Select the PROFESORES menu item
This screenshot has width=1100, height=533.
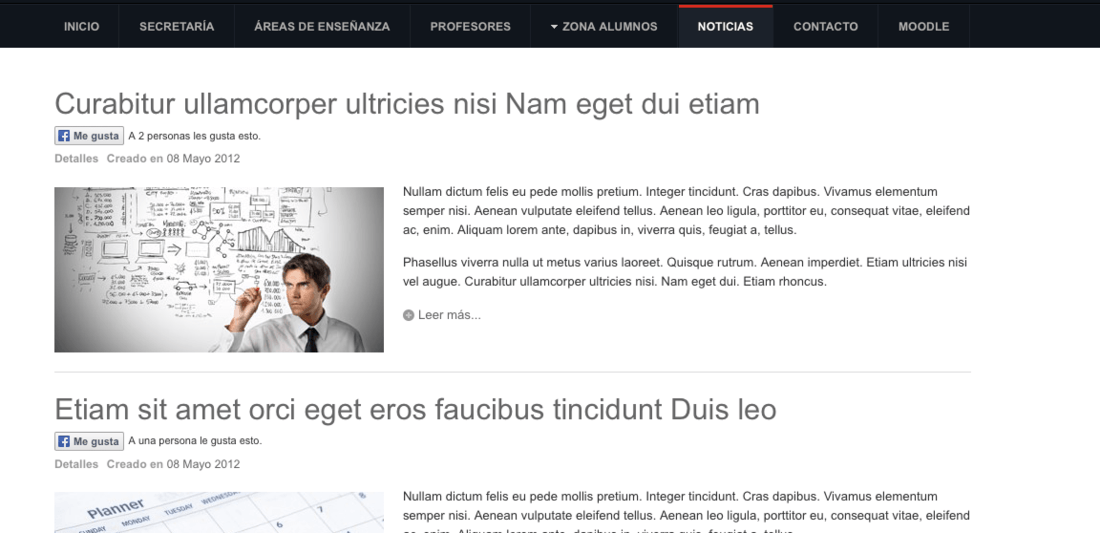[470, 27]
